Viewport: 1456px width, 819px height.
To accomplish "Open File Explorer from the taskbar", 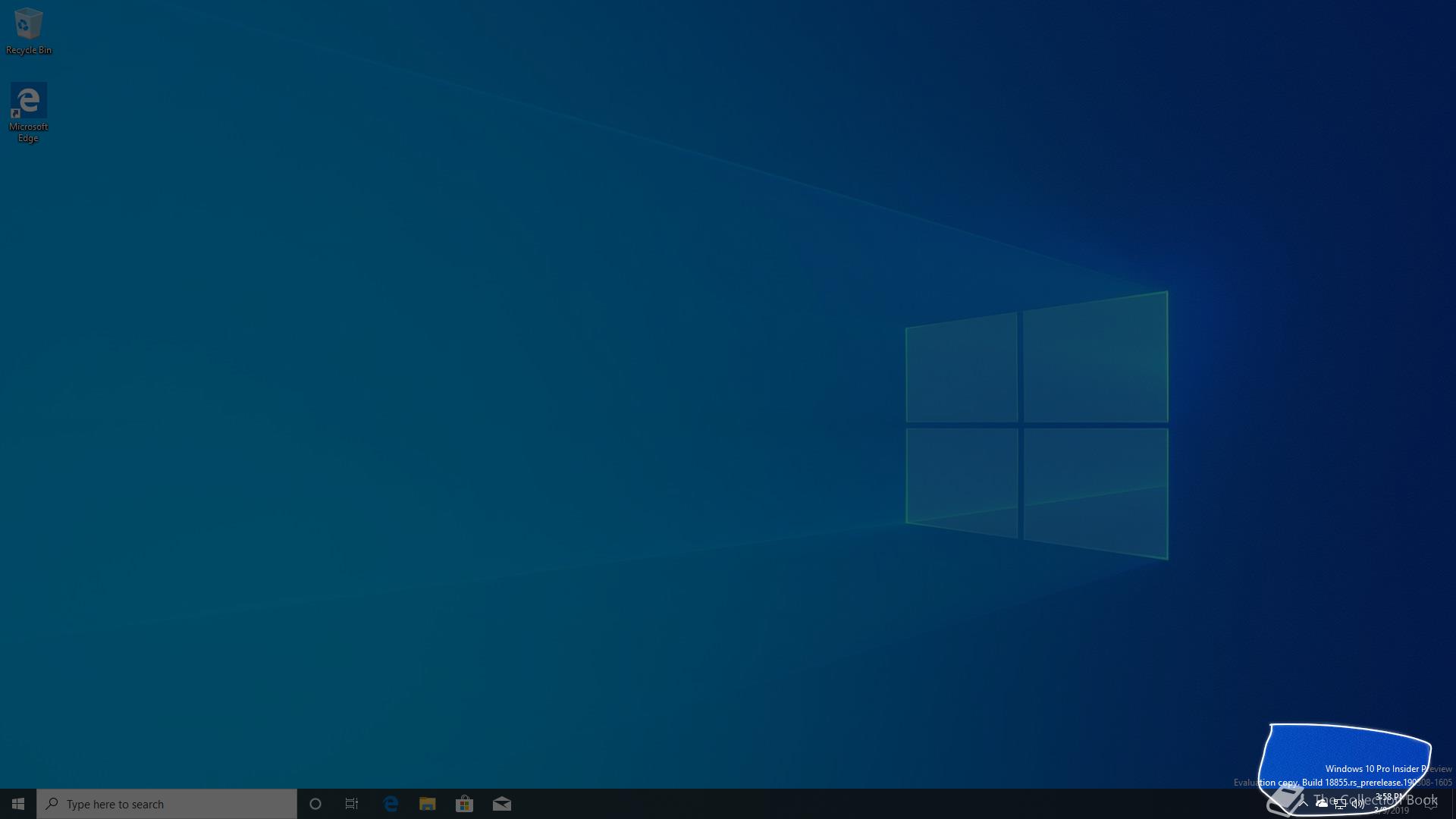I will [x=428, y=804].
